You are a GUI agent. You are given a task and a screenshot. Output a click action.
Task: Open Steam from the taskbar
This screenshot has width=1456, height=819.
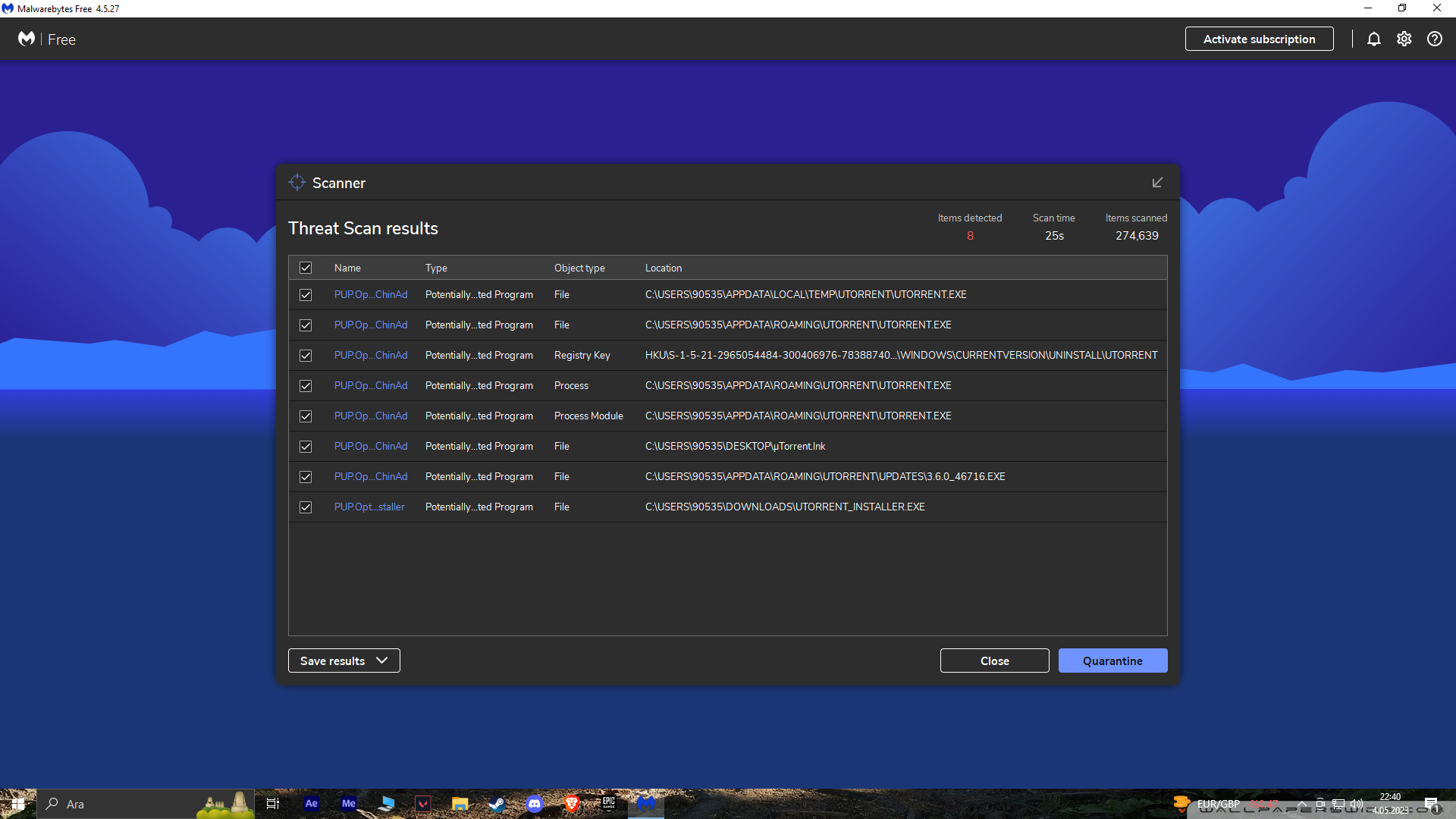[x=497, y=804]
